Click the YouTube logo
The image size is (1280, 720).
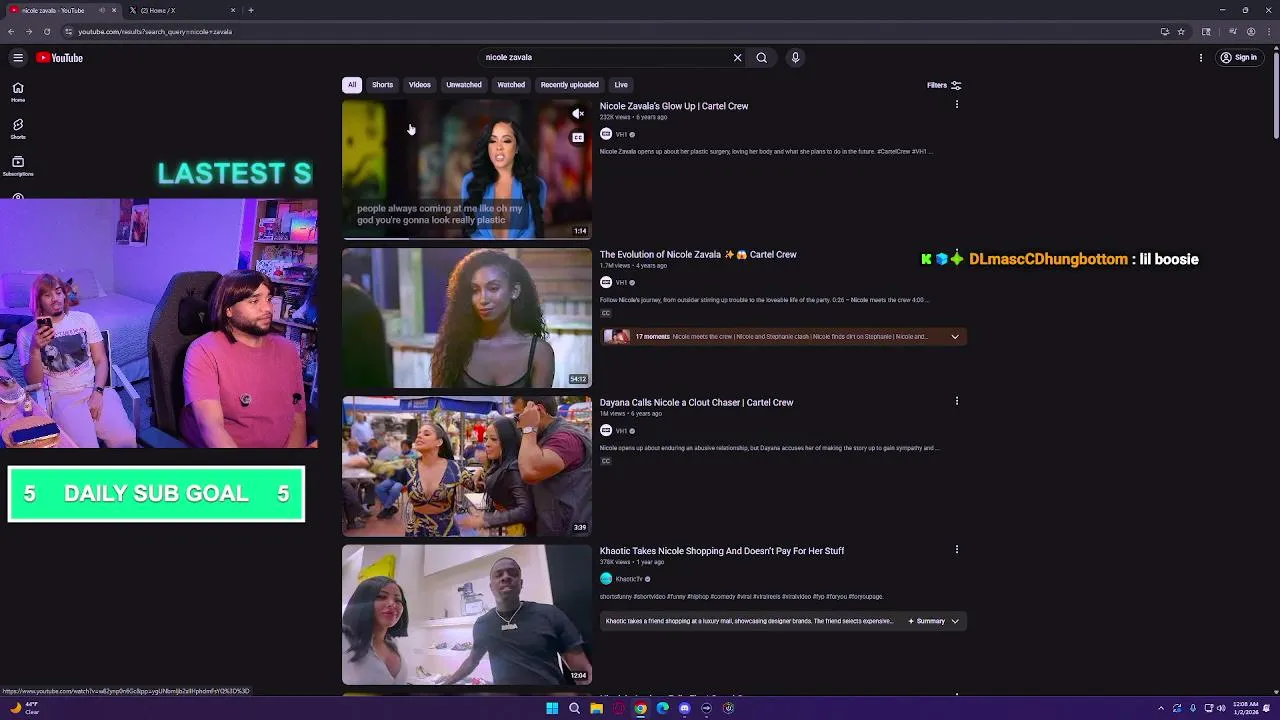pos(60,58)
